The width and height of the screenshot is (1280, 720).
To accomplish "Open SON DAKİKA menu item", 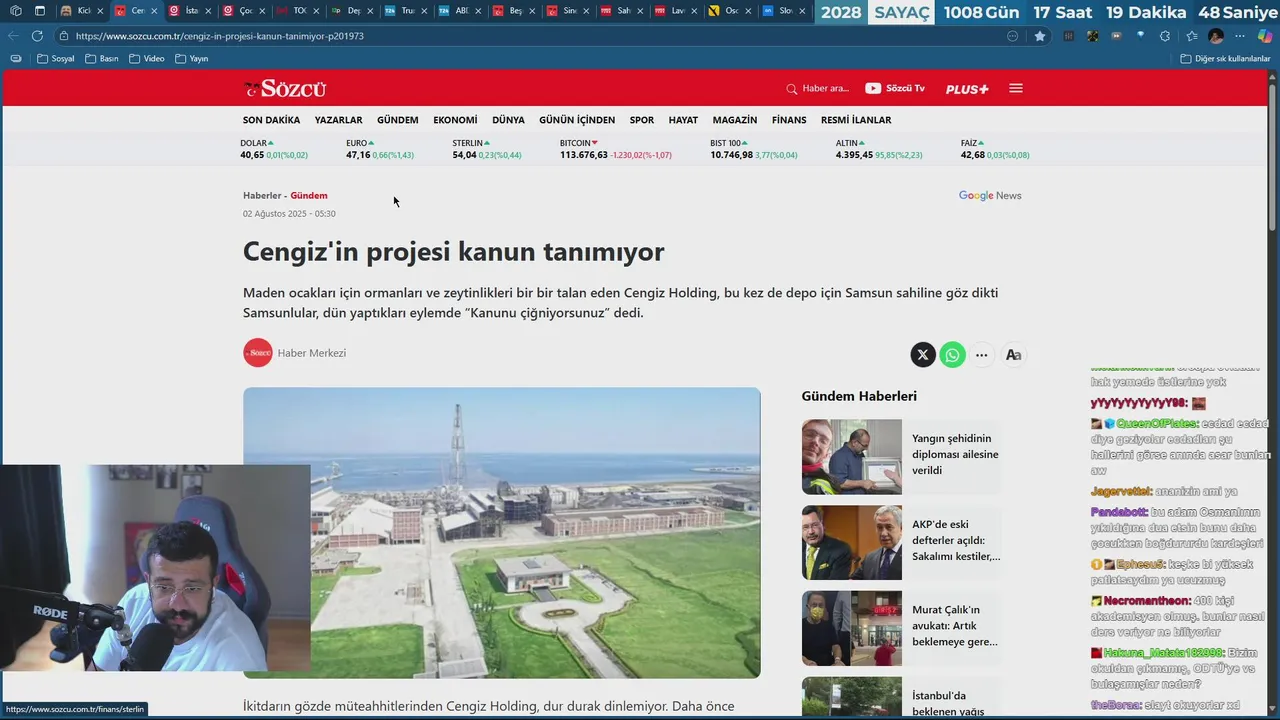I will click(271, 120).
